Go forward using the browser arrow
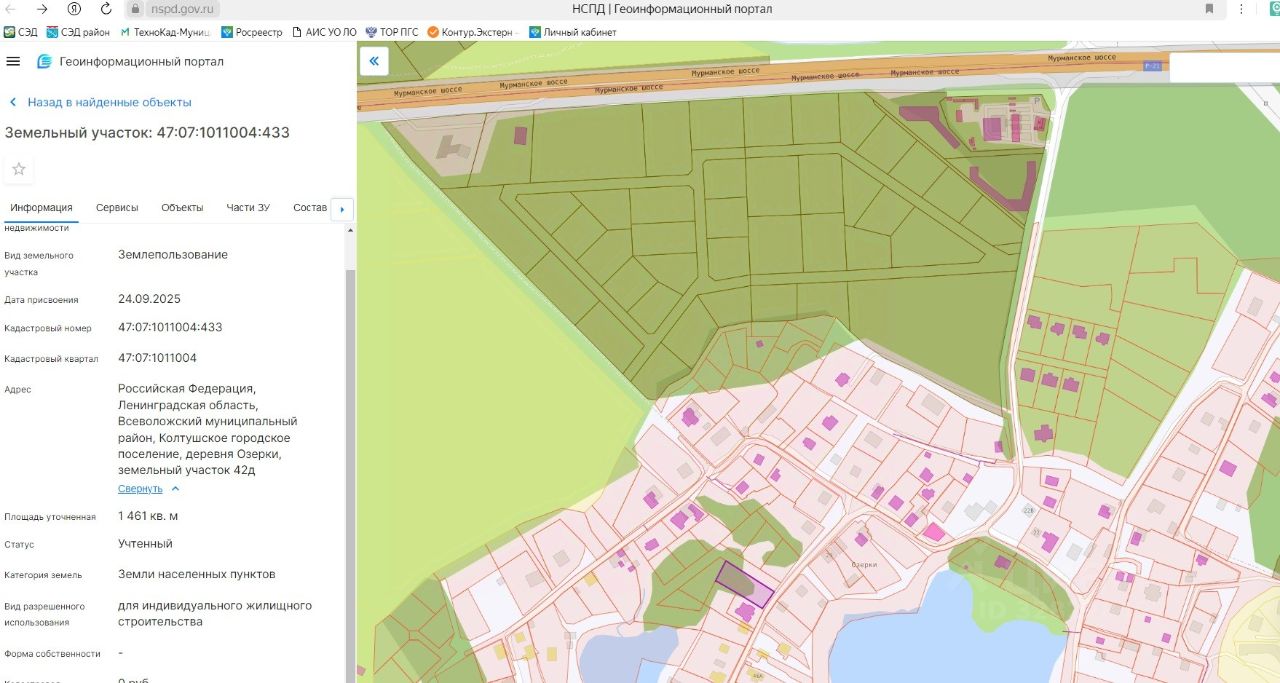This screenshot has width=1280, height=683. click(x=42, y=9)
